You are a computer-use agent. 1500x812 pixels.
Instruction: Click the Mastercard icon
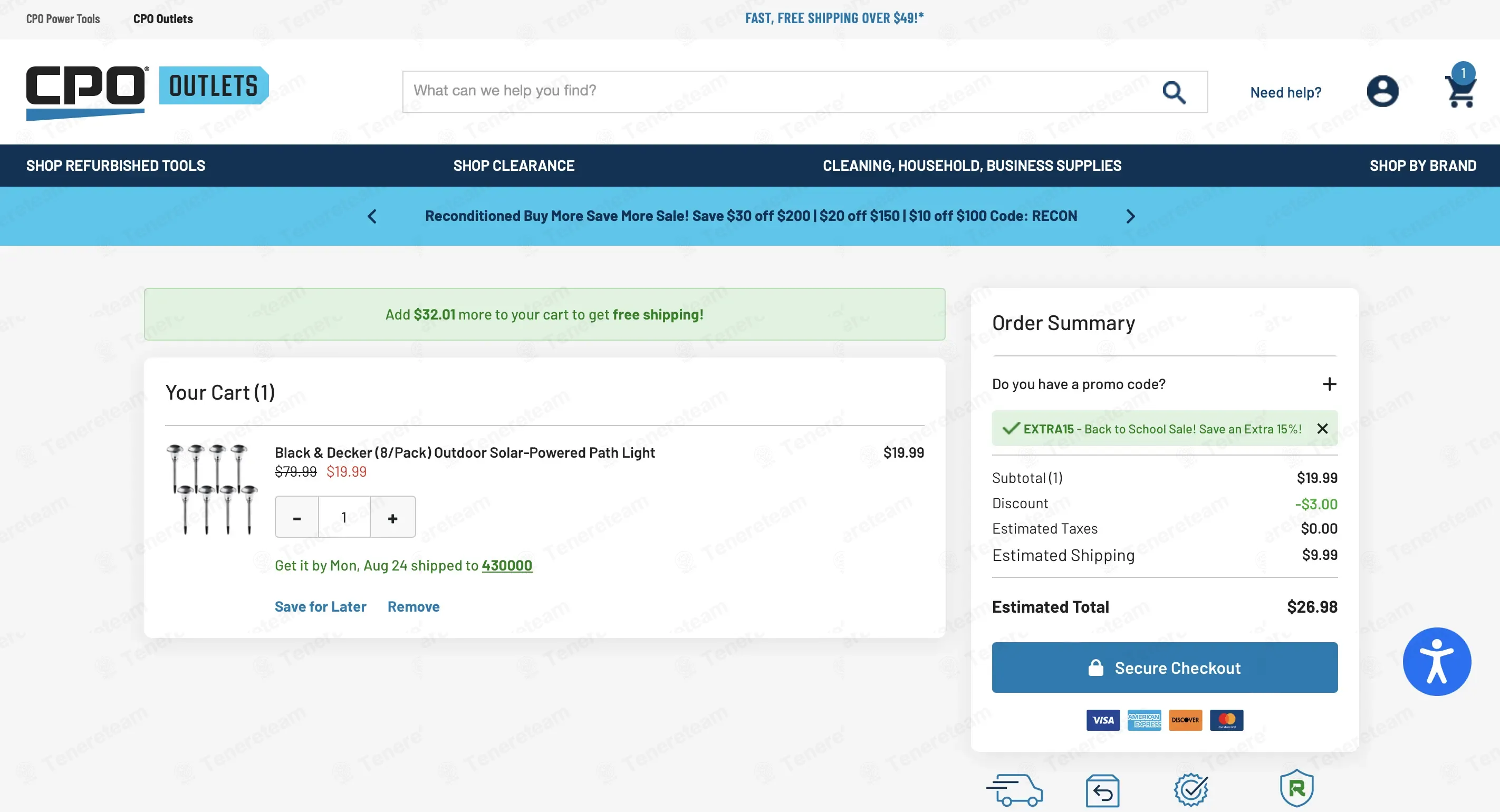1226,720
